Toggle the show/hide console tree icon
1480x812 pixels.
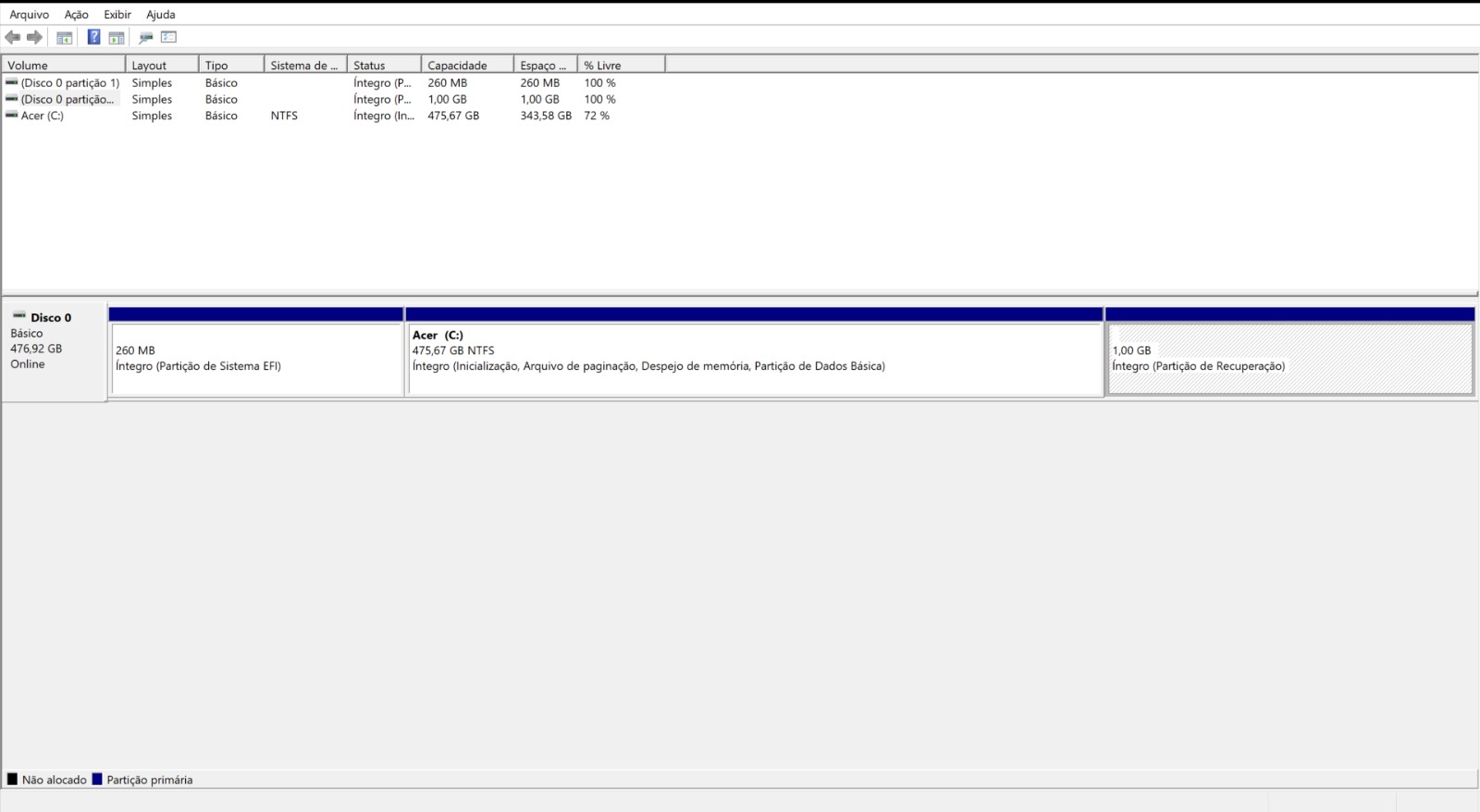point(65,38)
